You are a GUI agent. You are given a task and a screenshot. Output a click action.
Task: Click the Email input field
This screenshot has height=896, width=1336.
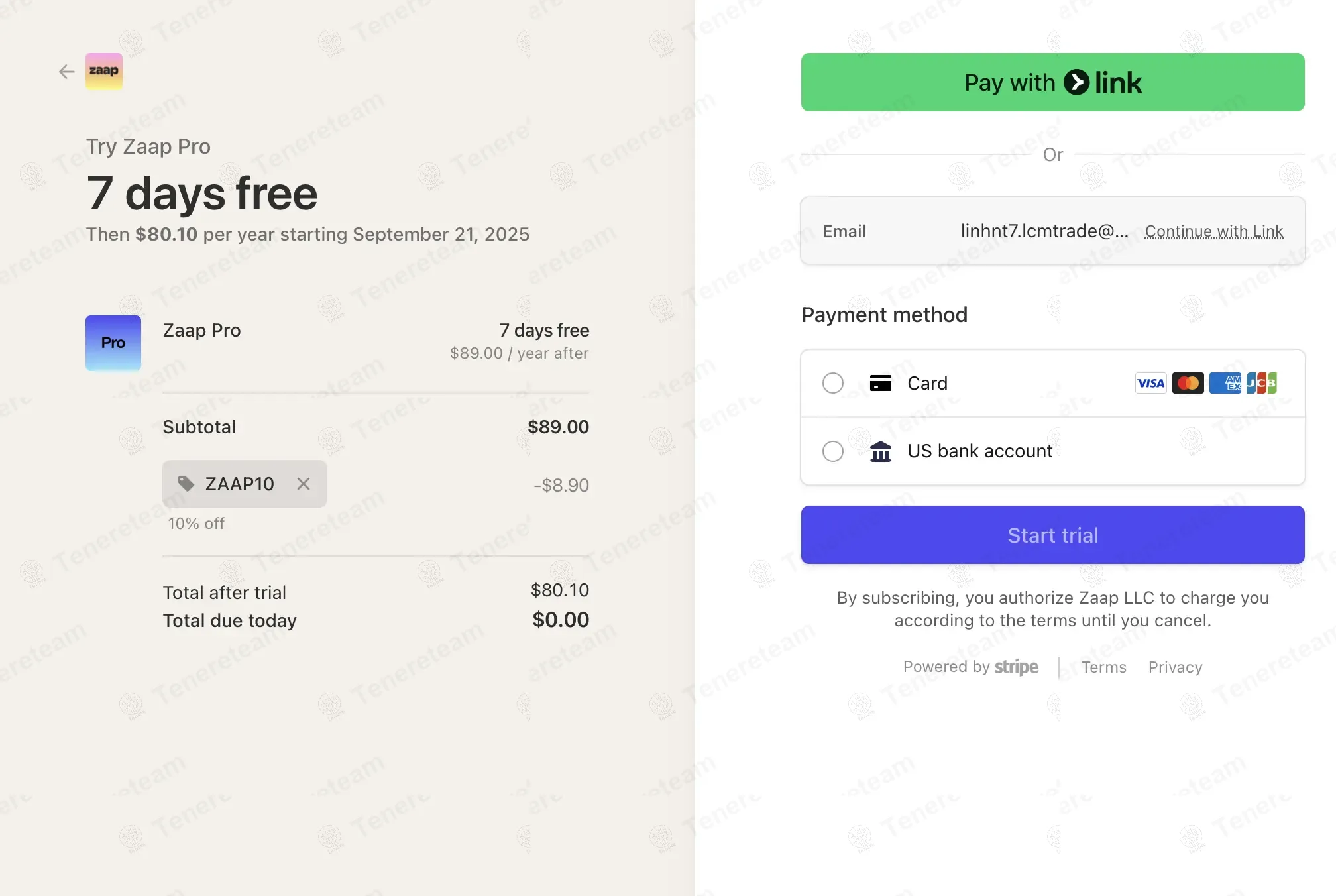coord(1044,231)
